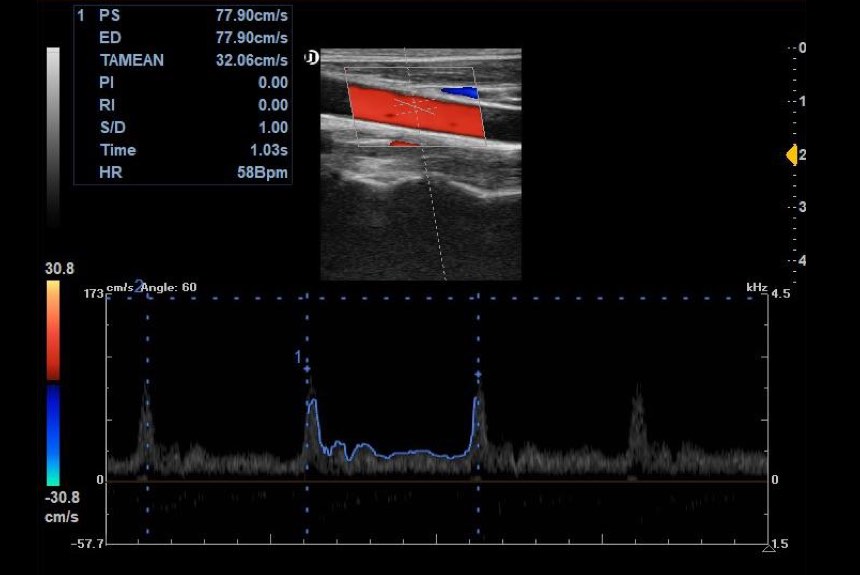Select caliper marker 2 near Angle label
Image resolution: width=860 pixels, height=575 pixels.
[139, 286]
